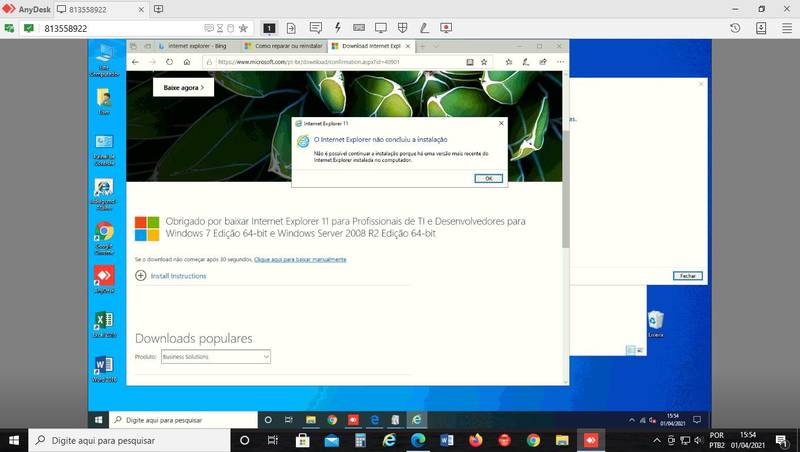
Task: Open Word 2016 shortcut on remote desktop
Action: click(104, 369)
